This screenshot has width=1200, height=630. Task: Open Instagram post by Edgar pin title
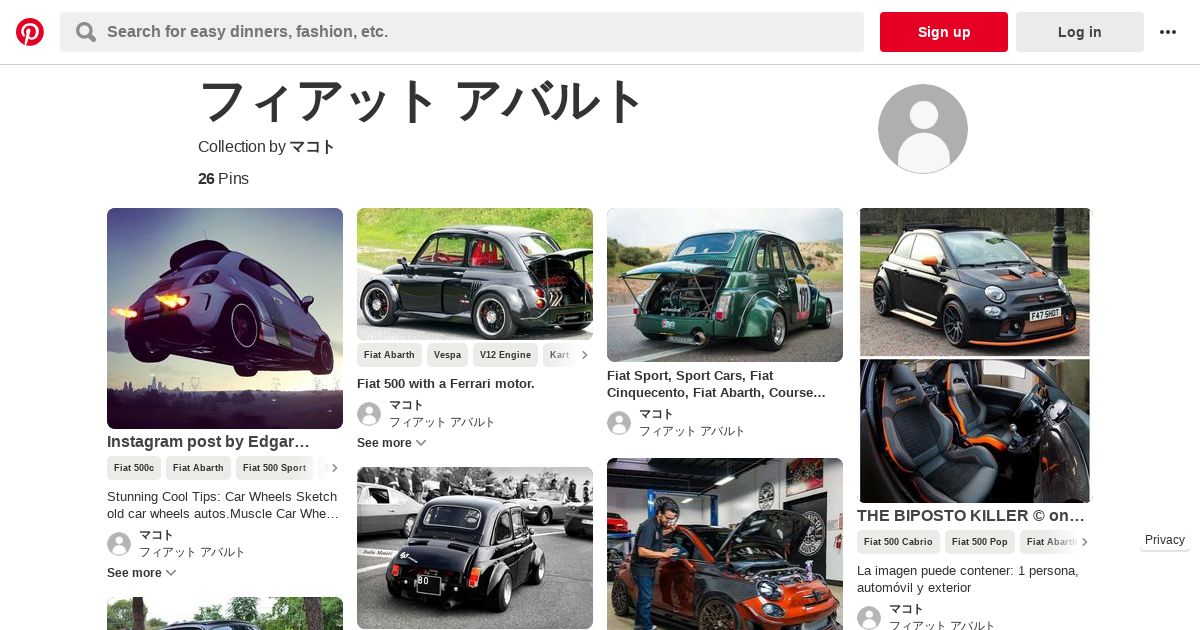coord(208,442)
